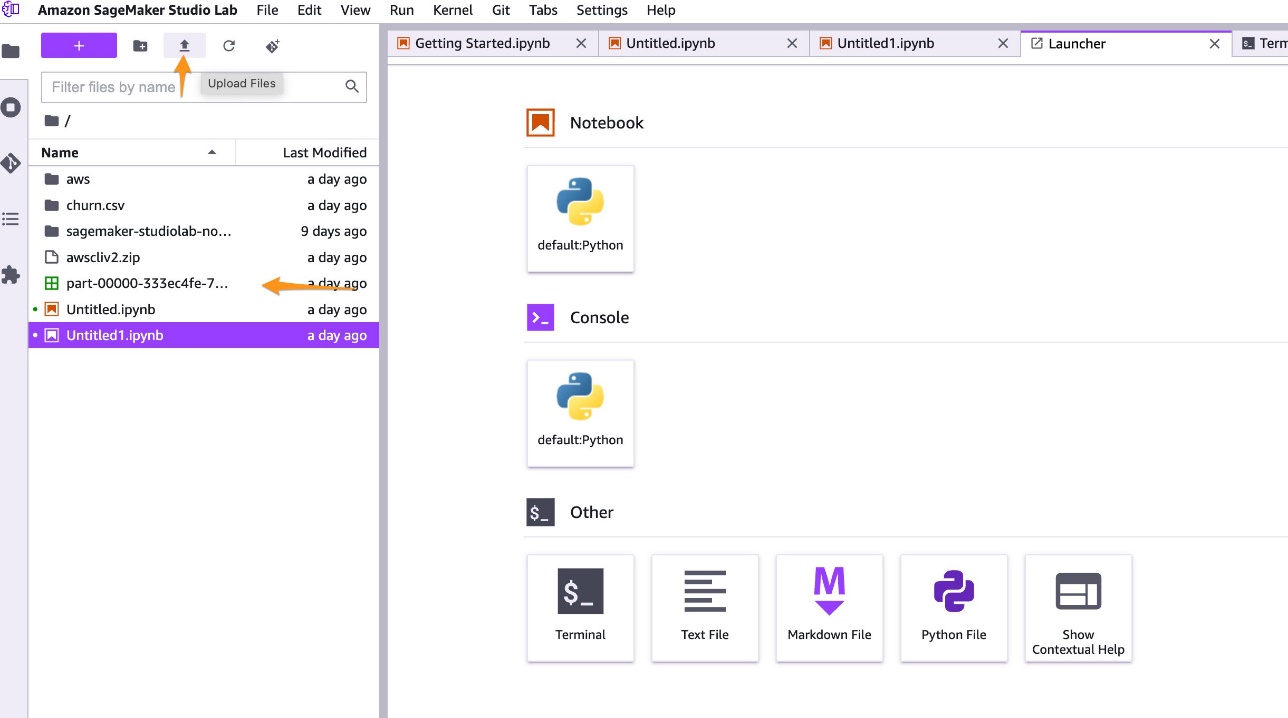Image resolution: width=1288 pixels, height=718 pixels.
Task: Select the aws folder
Action: pyautogui.click(x=204, y=179)
